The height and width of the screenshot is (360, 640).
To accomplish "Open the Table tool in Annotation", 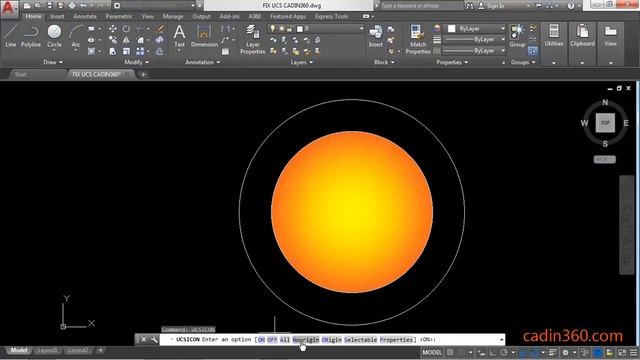I will pos(225,51).
